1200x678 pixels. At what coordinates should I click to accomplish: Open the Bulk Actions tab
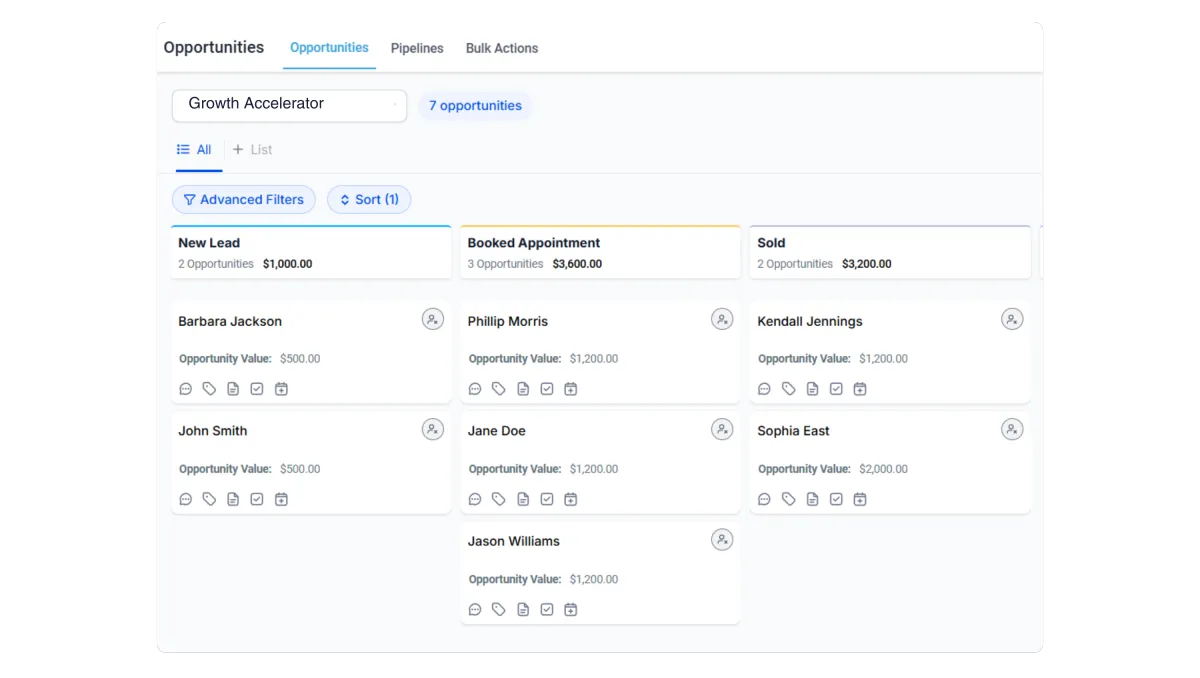[502, 48]
